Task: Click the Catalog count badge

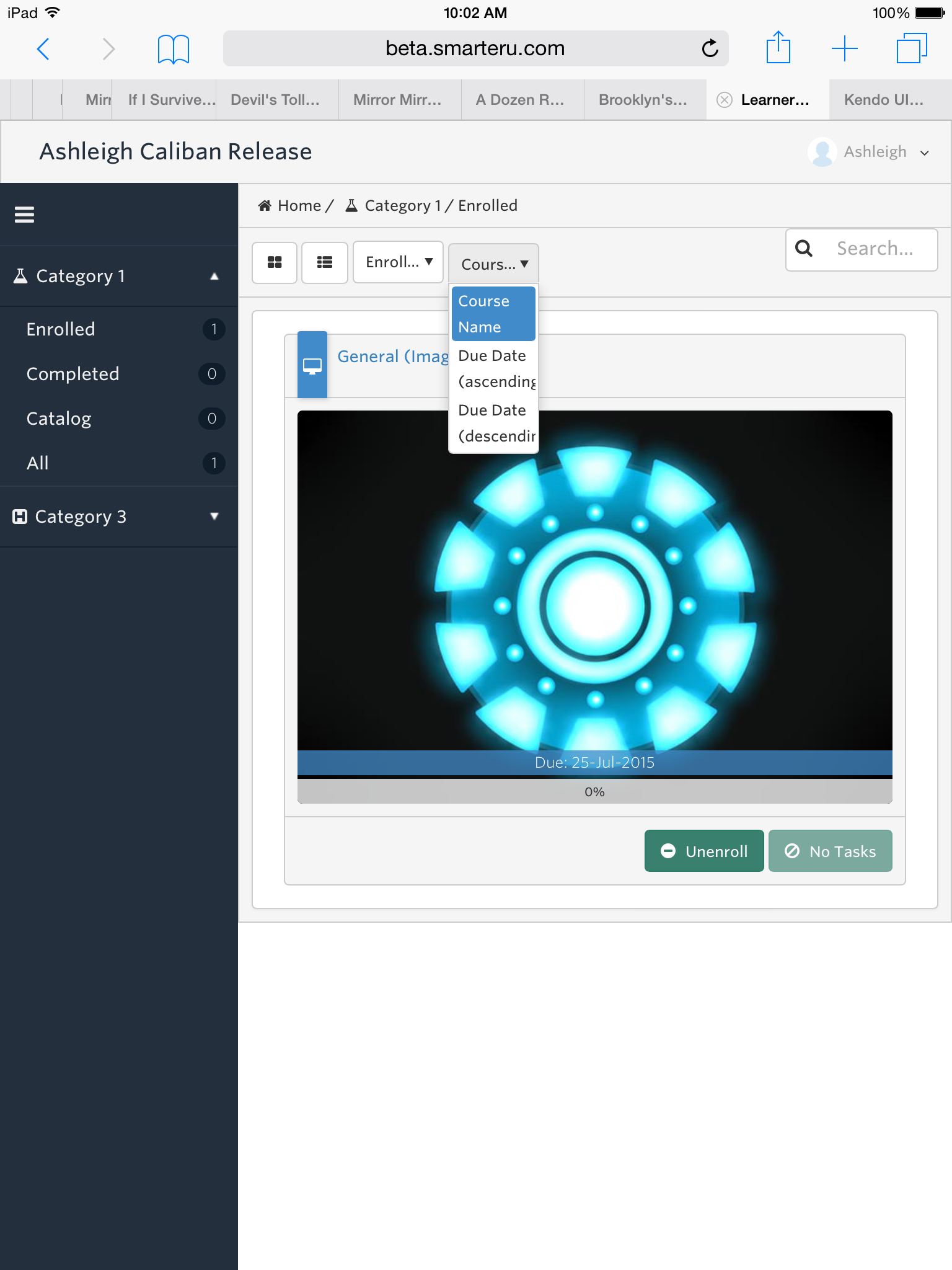Action: point(211,418)
